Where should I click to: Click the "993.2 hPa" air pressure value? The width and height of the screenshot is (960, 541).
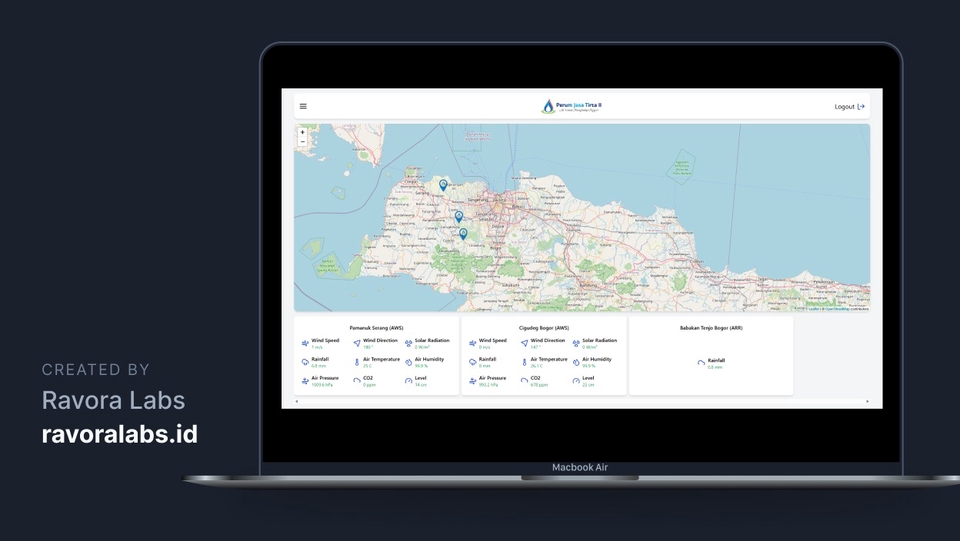click(489, 385)
